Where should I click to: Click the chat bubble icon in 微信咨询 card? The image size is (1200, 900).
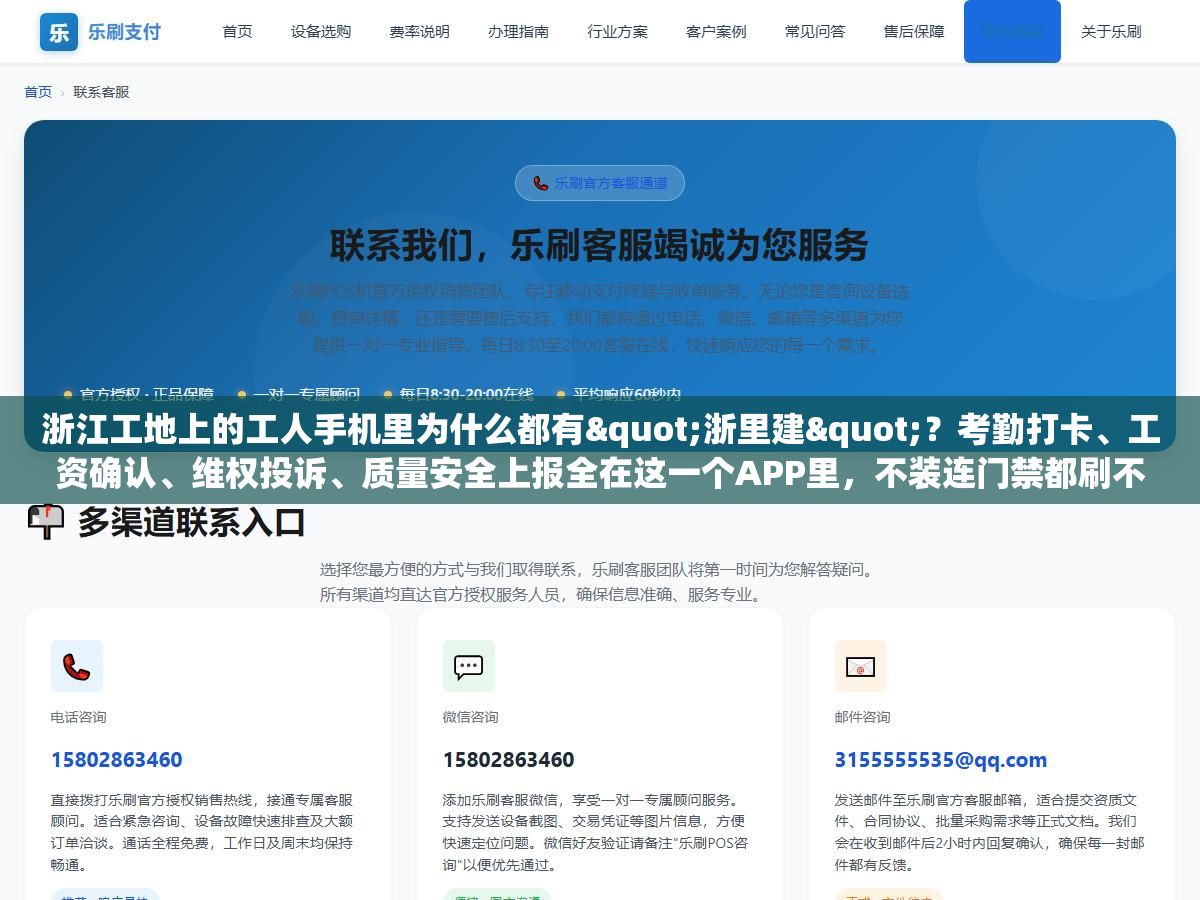(x=469, y=666)
